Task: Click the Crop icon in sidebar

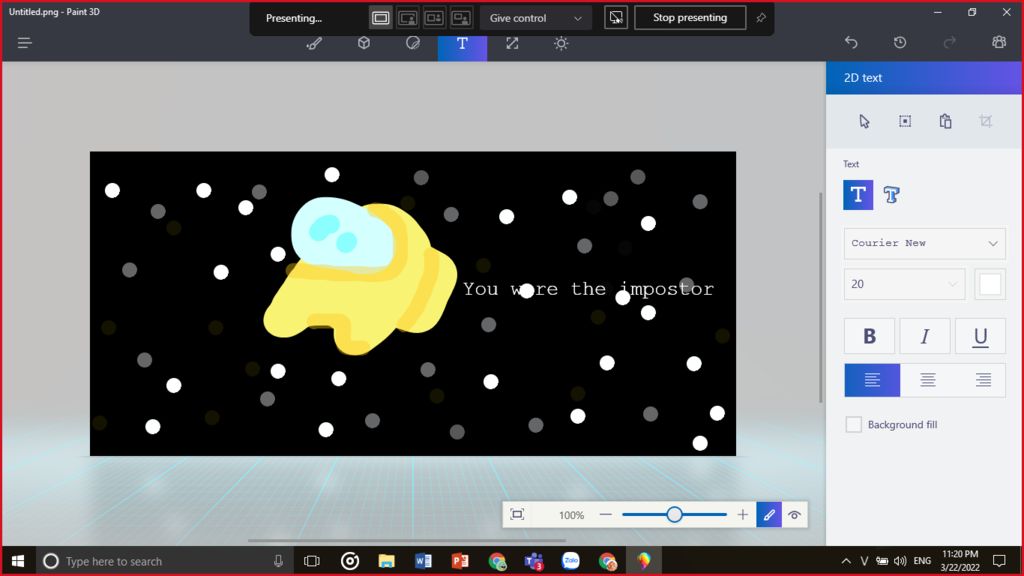Action: point(985,121)
